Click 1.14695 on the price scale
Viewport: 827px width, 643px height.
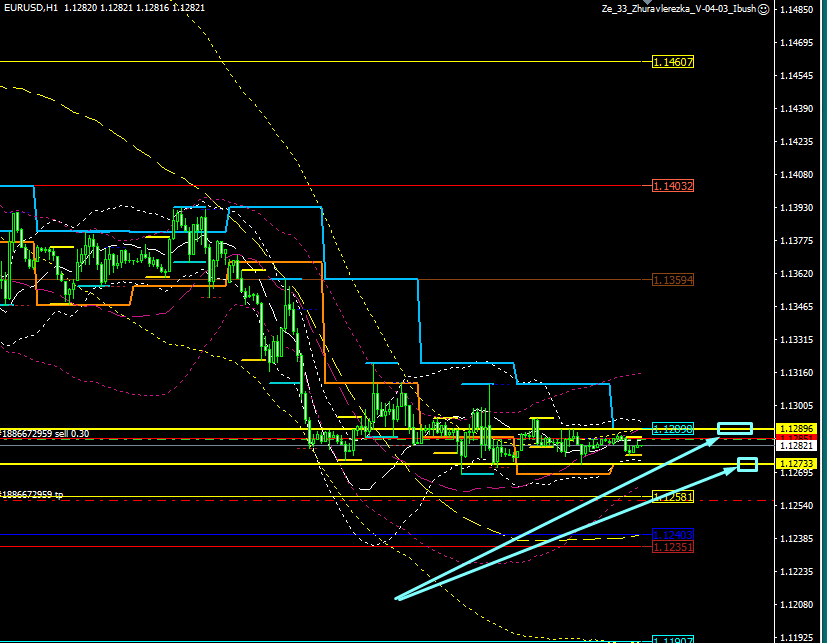796,43
